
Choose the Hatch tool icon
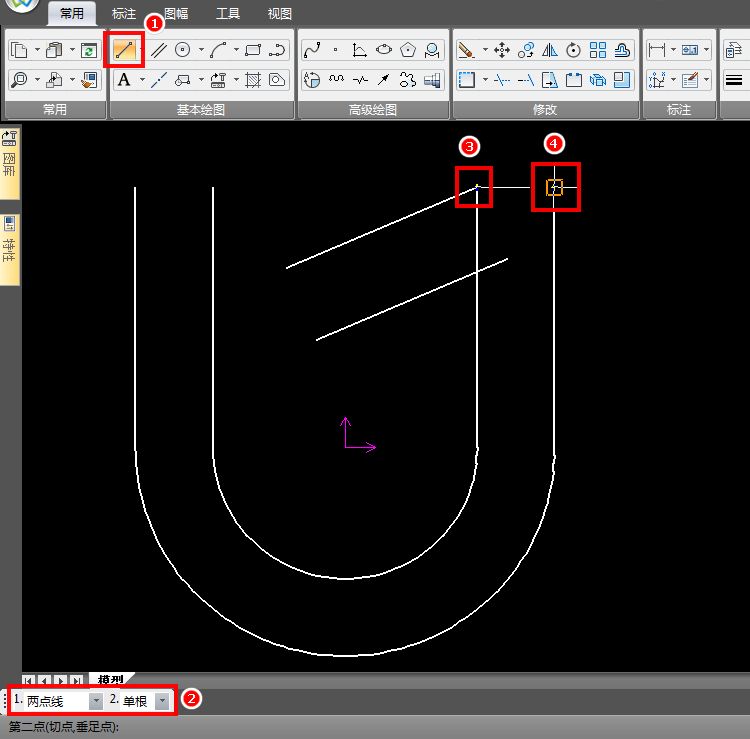pos(252,80)
